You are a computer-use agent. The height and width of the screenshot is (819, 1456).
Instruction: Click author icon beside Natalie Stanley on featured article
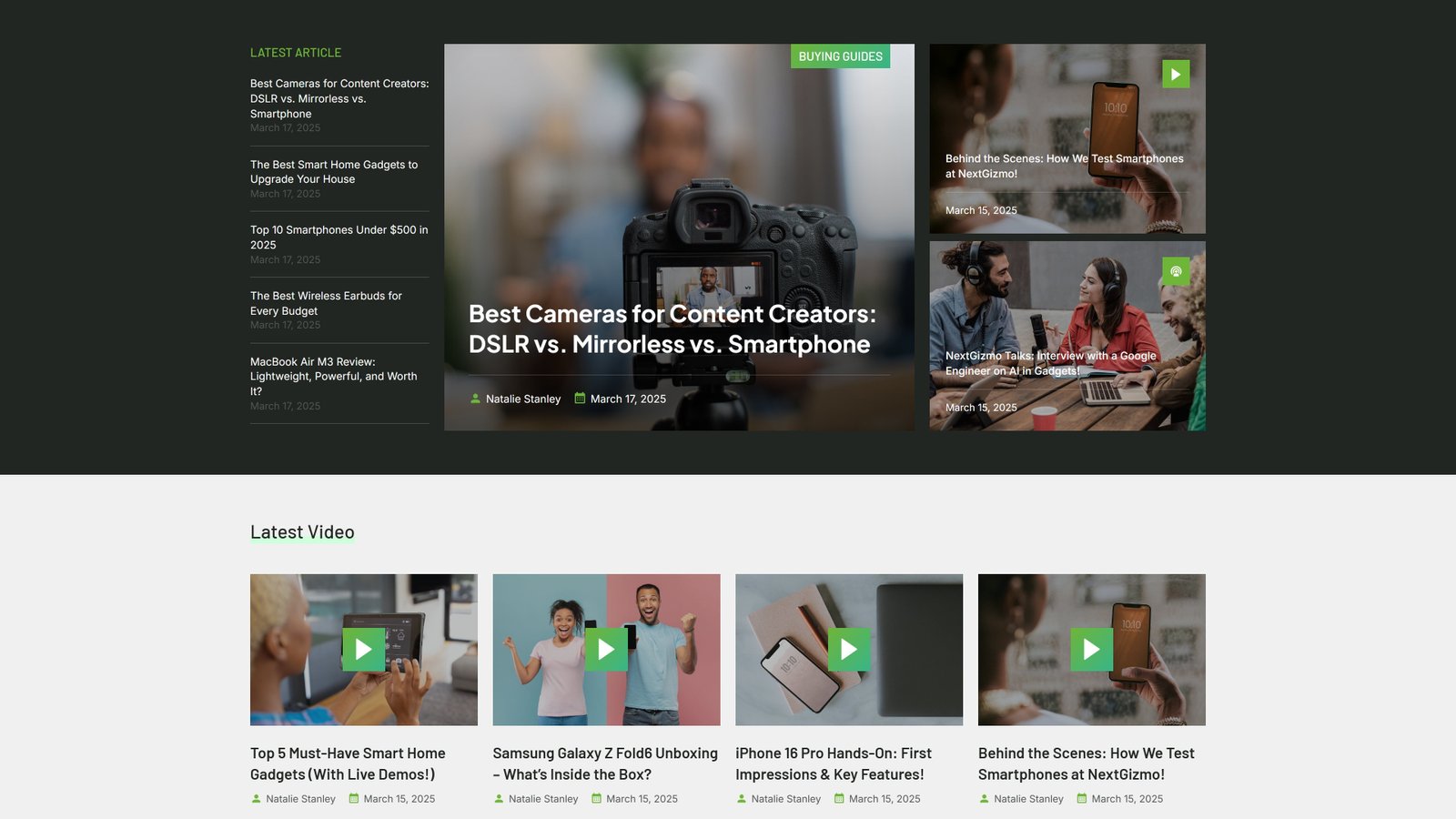pos(475,399)
